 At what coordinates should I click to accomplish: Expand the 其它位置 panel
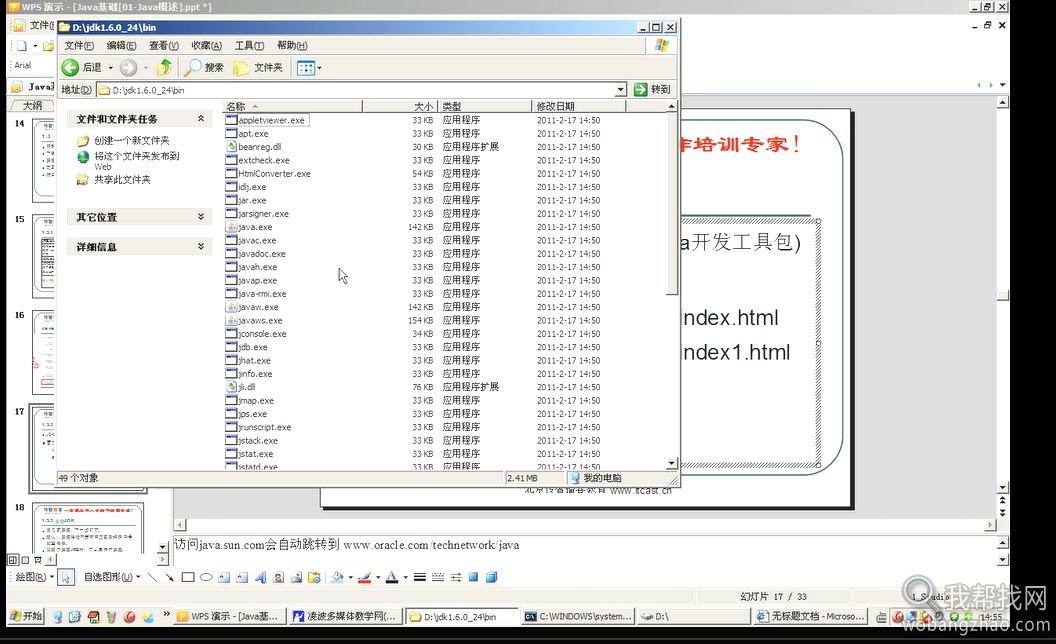[x=201, y=217]
